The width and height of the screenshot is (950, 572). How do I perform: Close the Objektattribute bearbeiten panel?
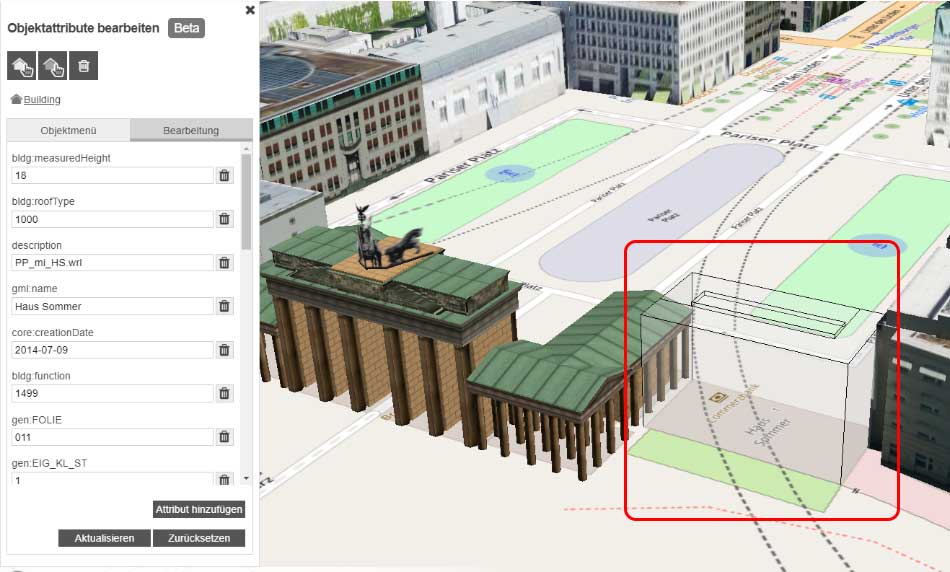pyautogui.click(x=250, y=10)
